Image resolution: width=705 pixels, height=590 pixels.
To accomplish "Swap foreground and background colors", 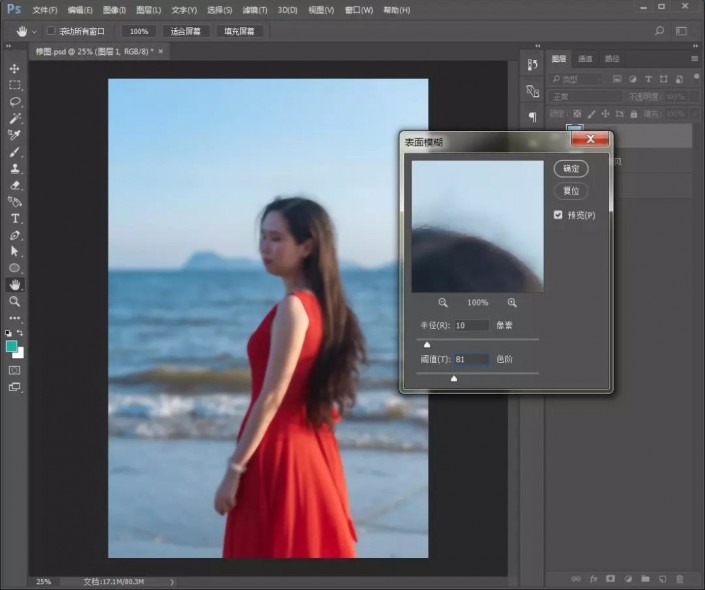I will (20, 333).
